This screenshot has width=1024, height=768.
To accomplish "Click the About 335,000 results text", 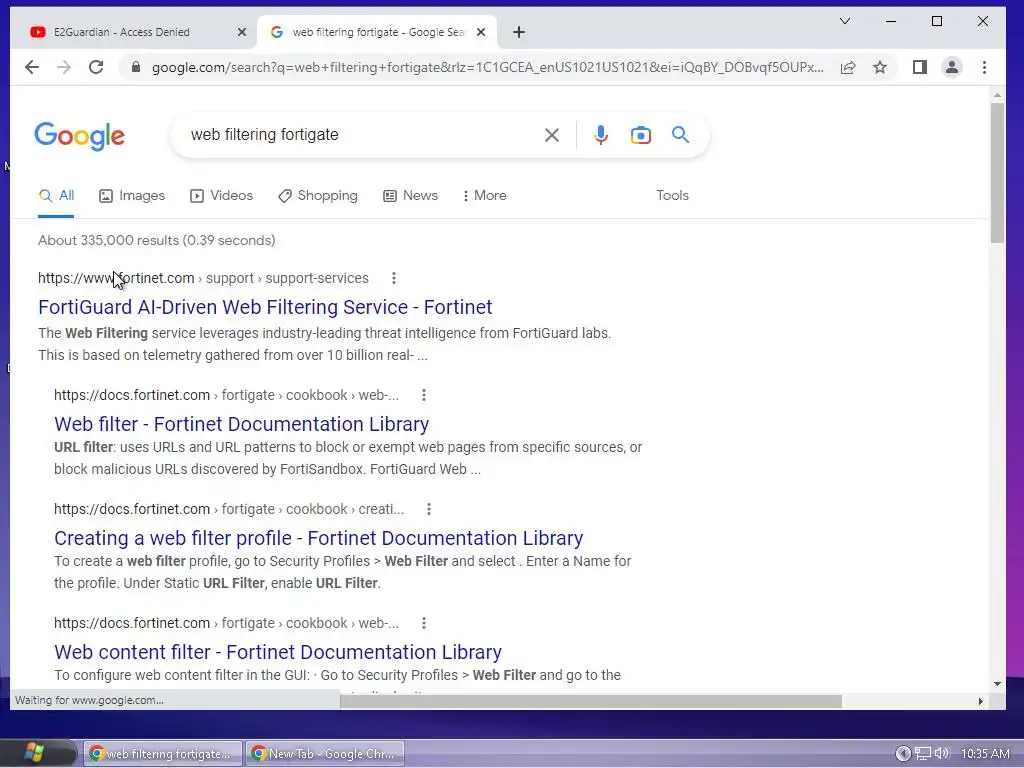I will (x=157, y=240).
